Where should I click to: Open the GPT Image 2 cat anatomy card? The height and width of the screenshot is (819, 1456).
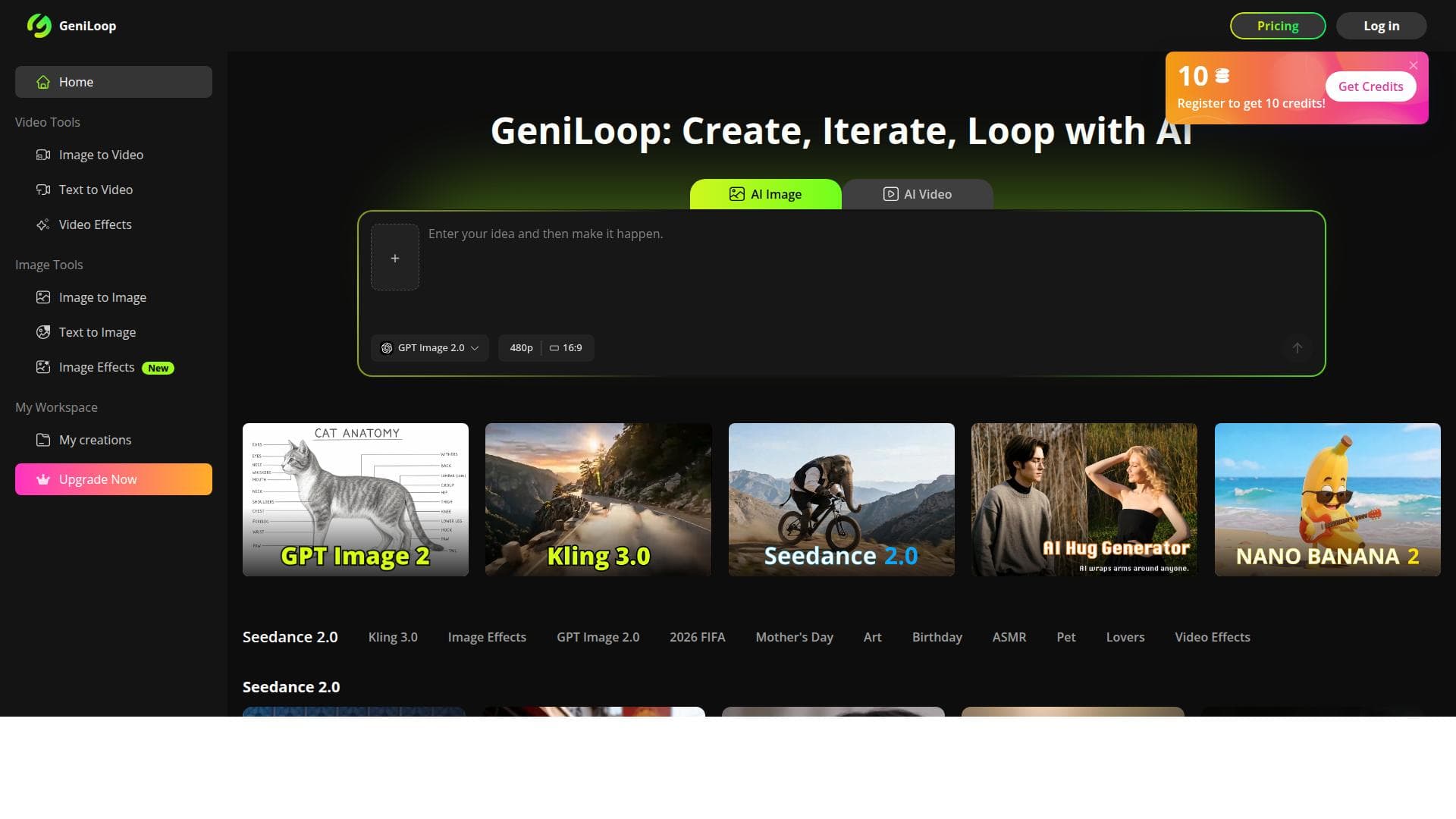click(356, 500)
